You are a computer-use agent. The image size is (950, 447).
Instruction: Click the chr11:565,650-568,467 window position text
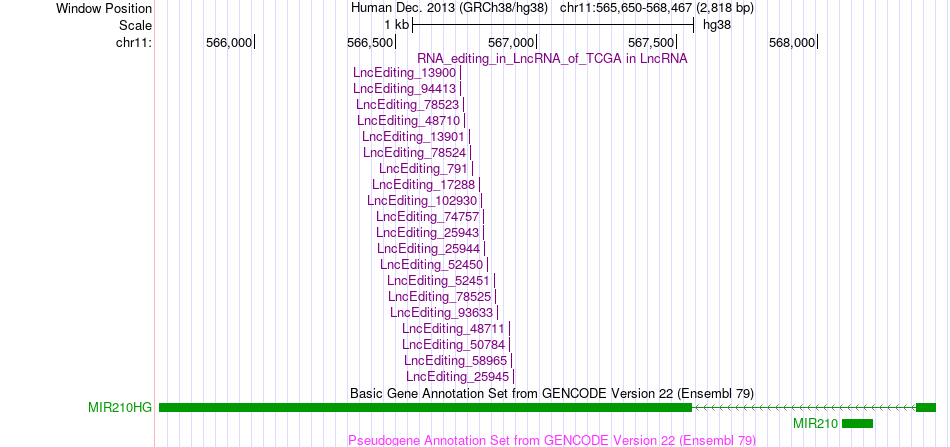pos(657,8)
